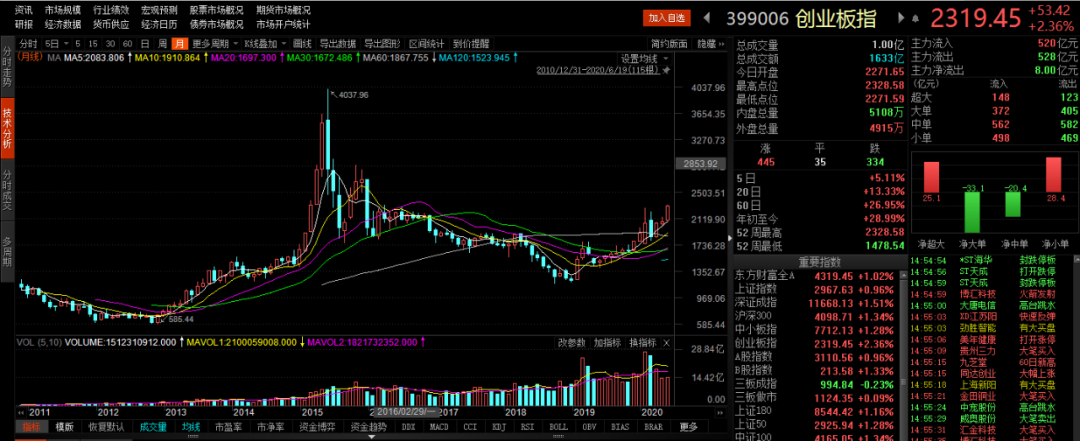Select the 周 weekly period
Image resolution: width=1080 pixels, height=441 pixels.
click(162, 43)
